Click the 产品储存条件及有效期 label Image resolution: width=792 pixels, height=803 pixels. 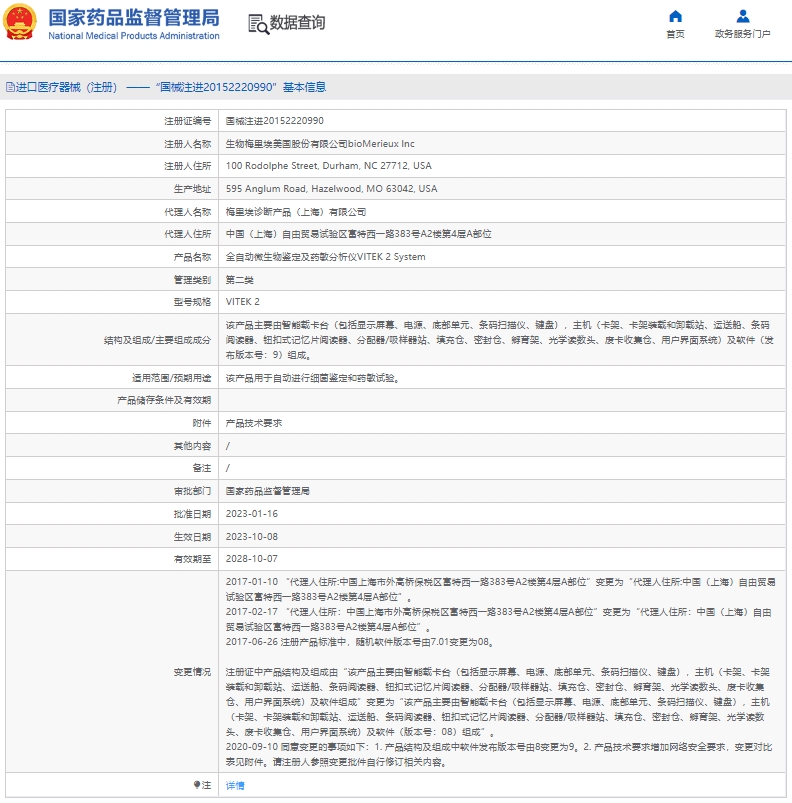pos(164,400)
